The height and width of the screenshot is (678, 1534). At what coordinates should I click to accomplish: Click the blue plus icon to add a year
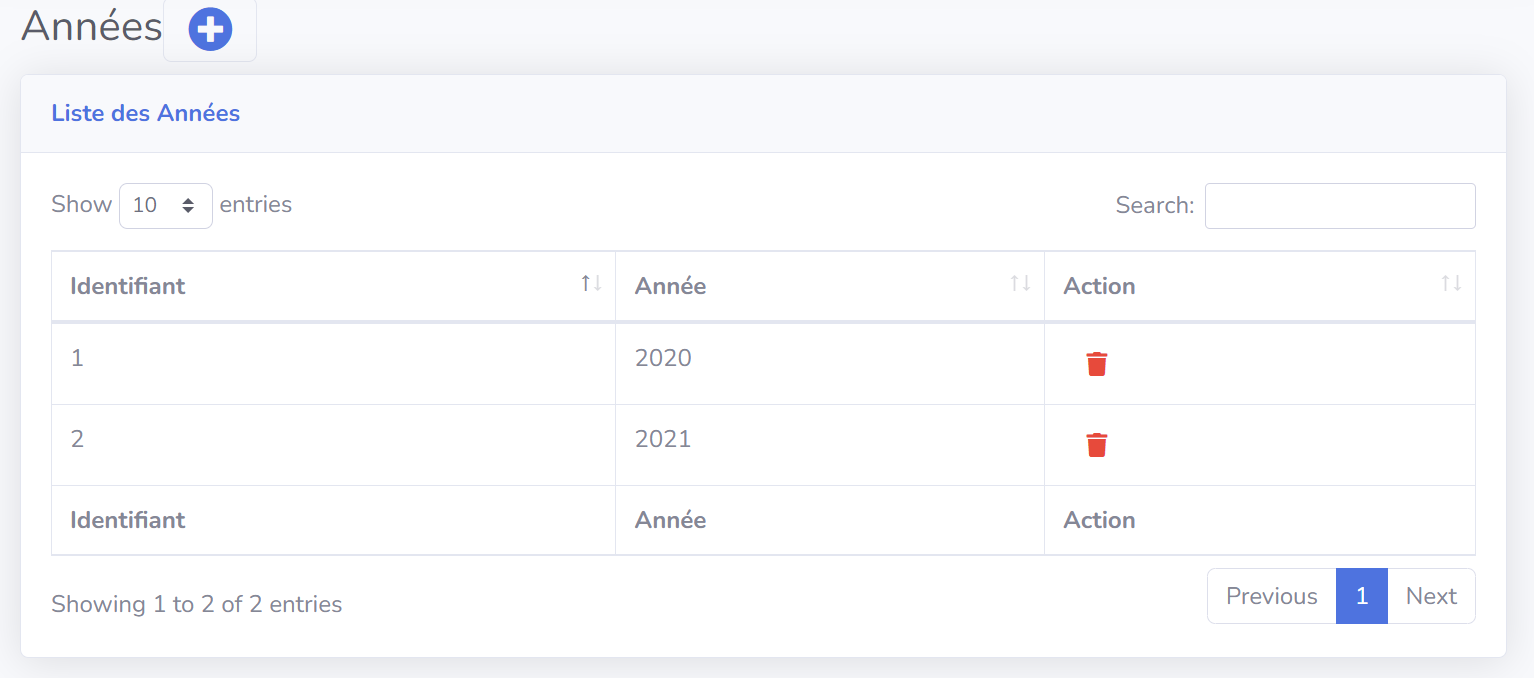(x=209, y=29)
